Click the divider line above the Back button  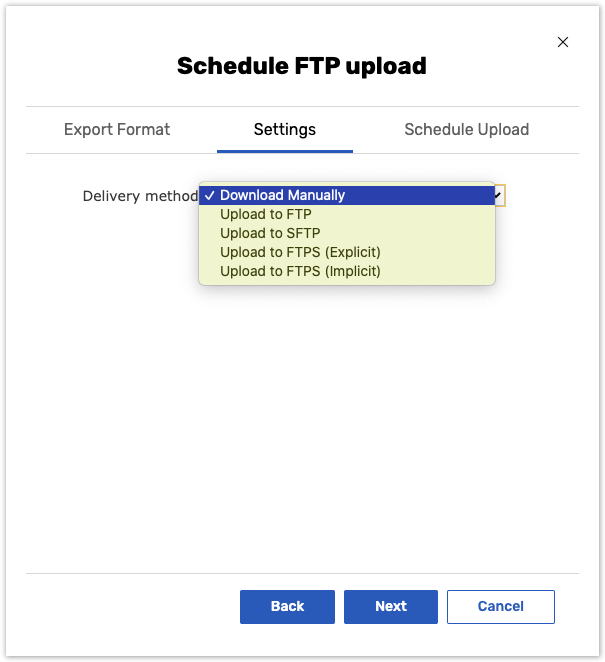pyautogui.click(x=302, y=573)
